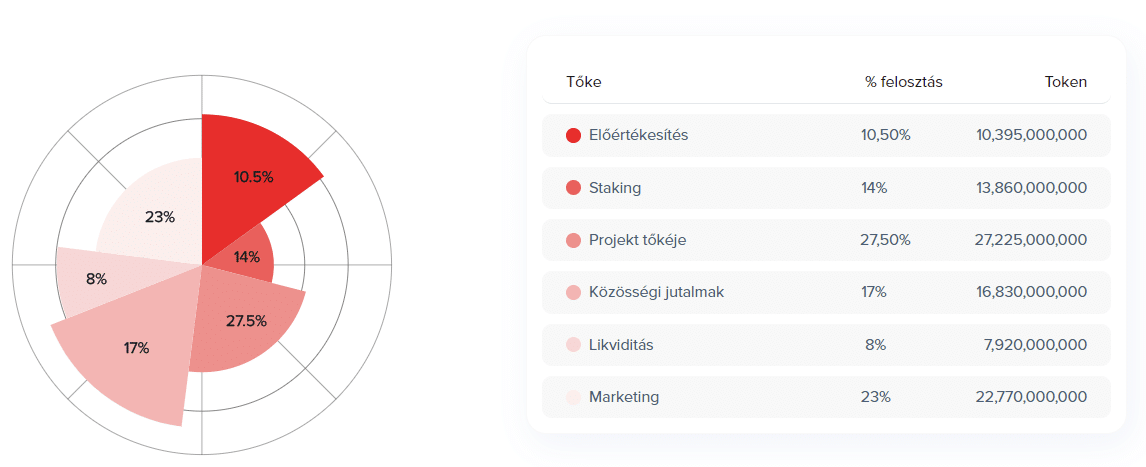Select the 14% Staking chart slice
Screen dimensions: 1146x467
pos(244,256)
